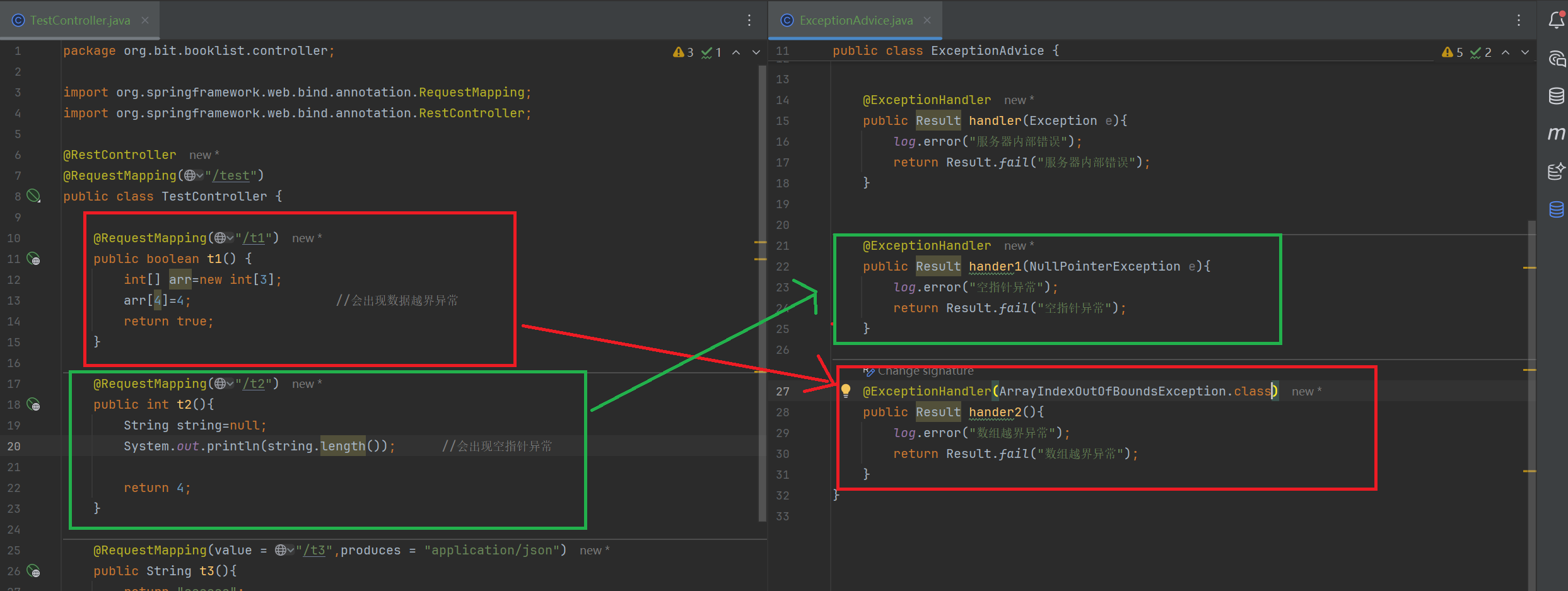Click the green checkmark typo count 1 in TestController

pos(711,52)
